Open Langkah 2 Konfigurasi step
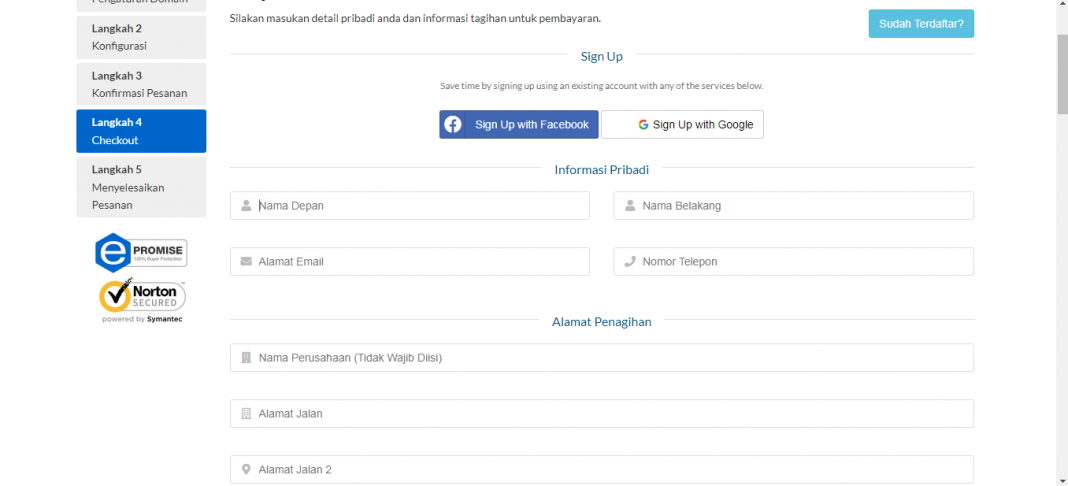The height and width of the screenshot is (486, 1068). point(141,37)
